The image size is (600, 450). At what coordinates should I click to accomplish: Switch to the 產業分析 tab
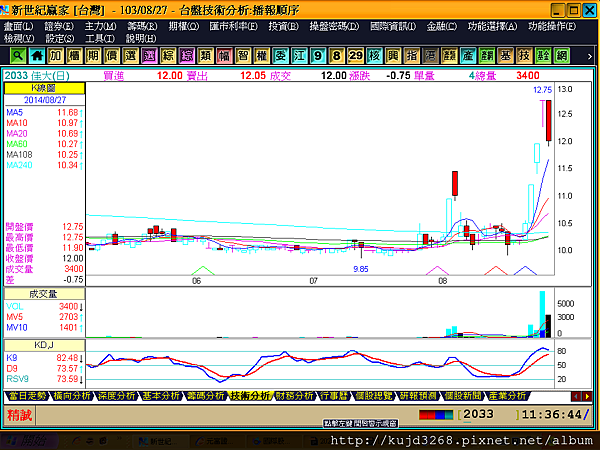tap(507, 396)
